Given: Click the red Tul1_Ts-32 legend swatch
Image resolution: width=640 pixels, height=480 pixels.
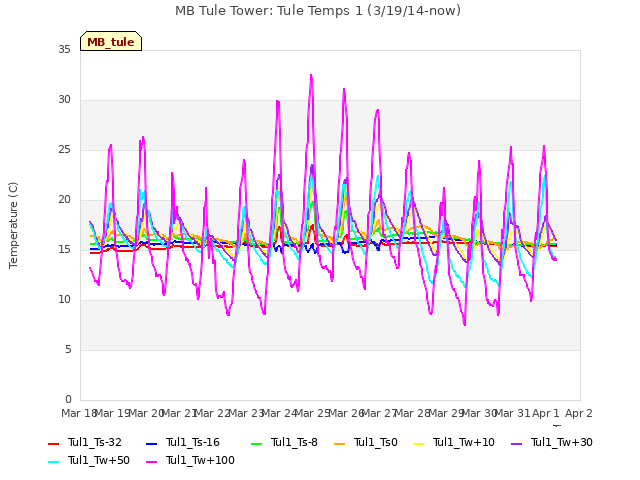Looking at the screenshot, I should click(53, 443).
